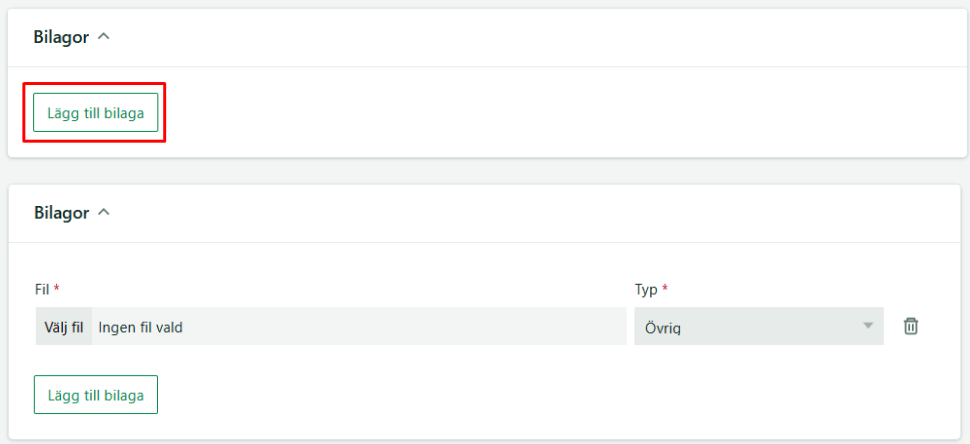Click the red asterisk beside Fil
This screenshot has width=970, height=444.
(x=57, y=288)
